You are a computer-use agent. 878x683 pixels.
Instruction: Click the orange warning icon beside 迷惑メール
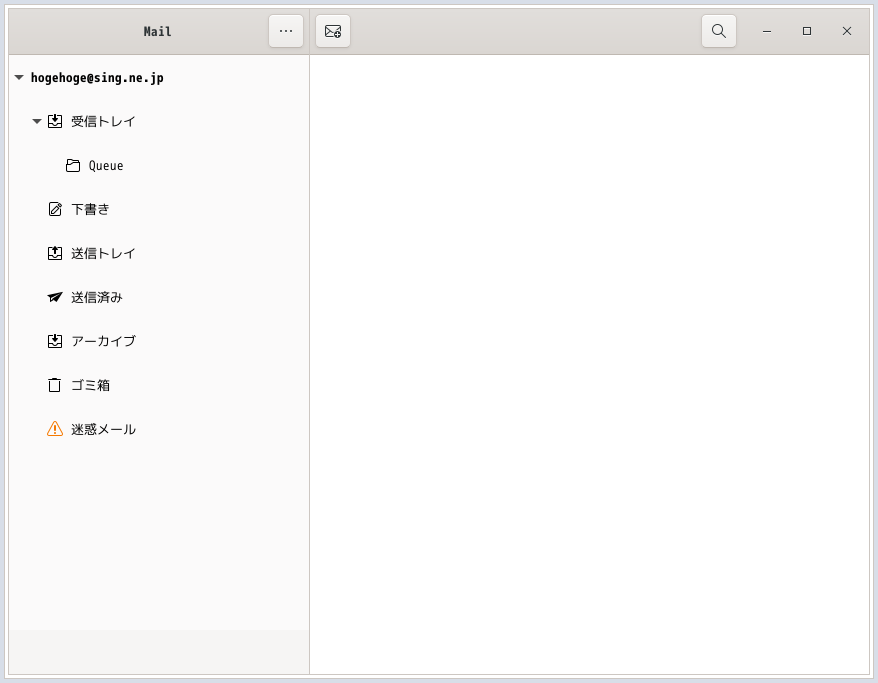tap(55, 429)
